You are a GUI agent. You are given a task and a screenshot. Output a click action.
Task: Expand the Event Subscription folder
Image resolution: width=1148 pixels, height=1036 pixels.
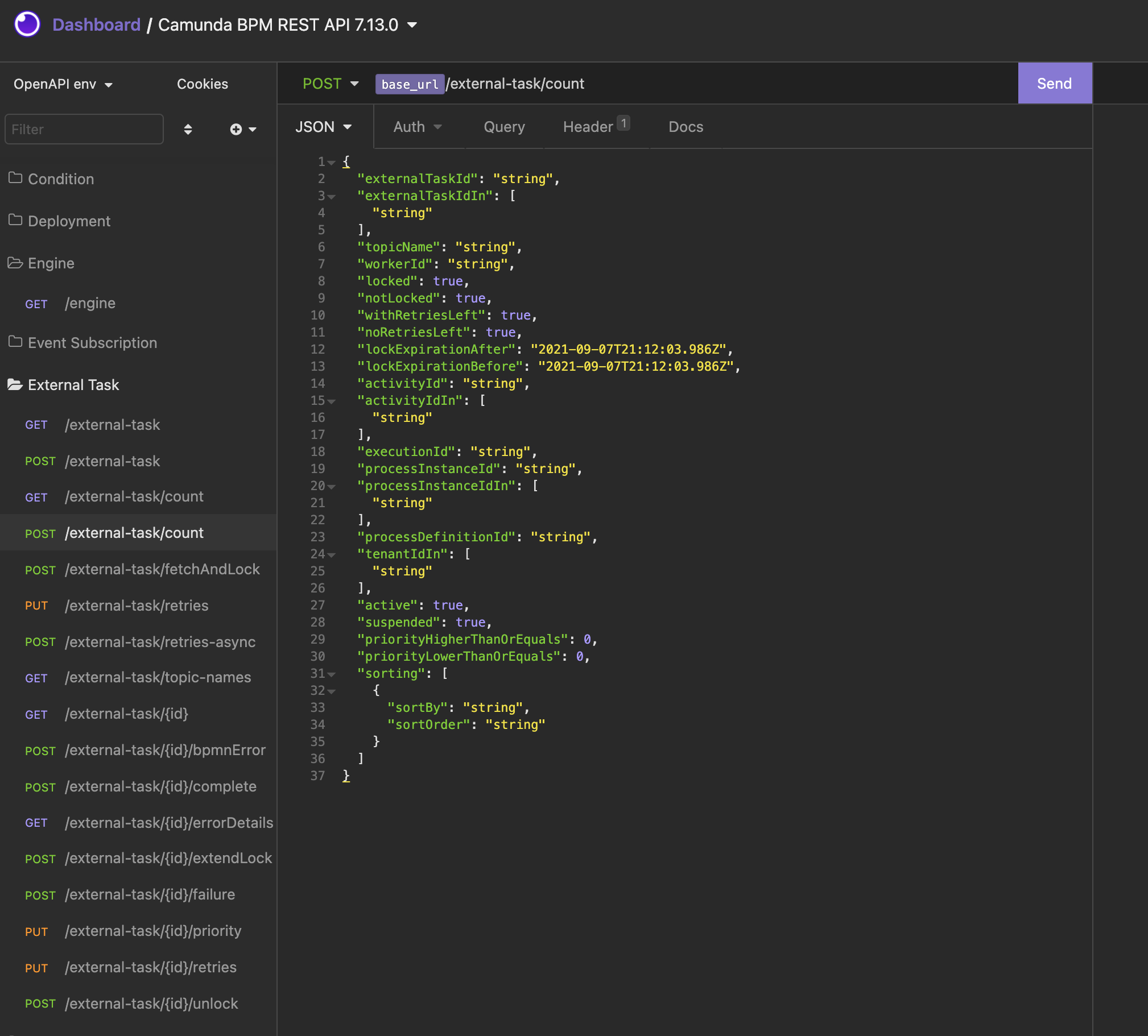138,343
